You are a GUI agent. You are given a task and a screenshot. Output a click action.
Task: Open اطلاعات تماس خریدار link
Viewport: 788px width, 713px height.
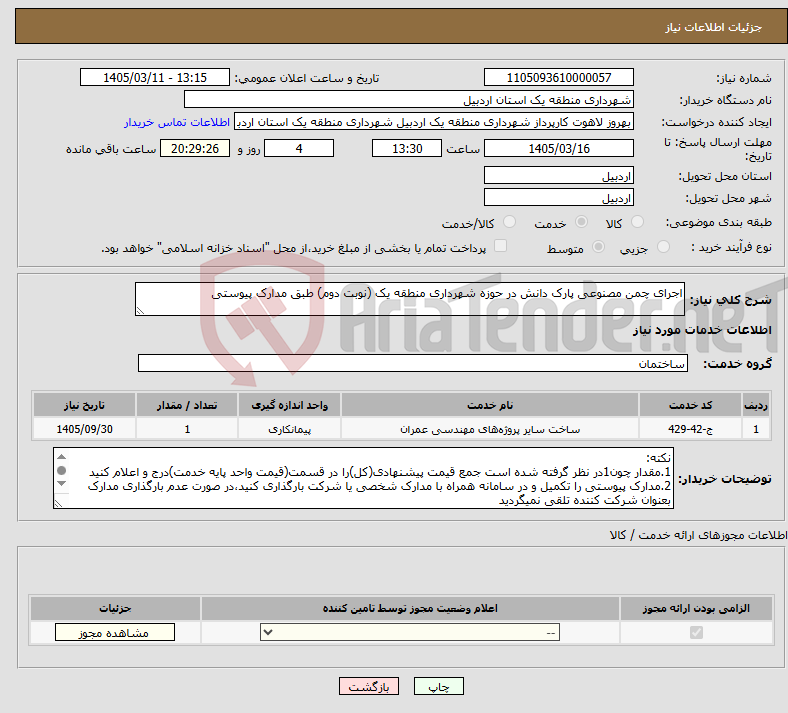[x=177, y=122]
